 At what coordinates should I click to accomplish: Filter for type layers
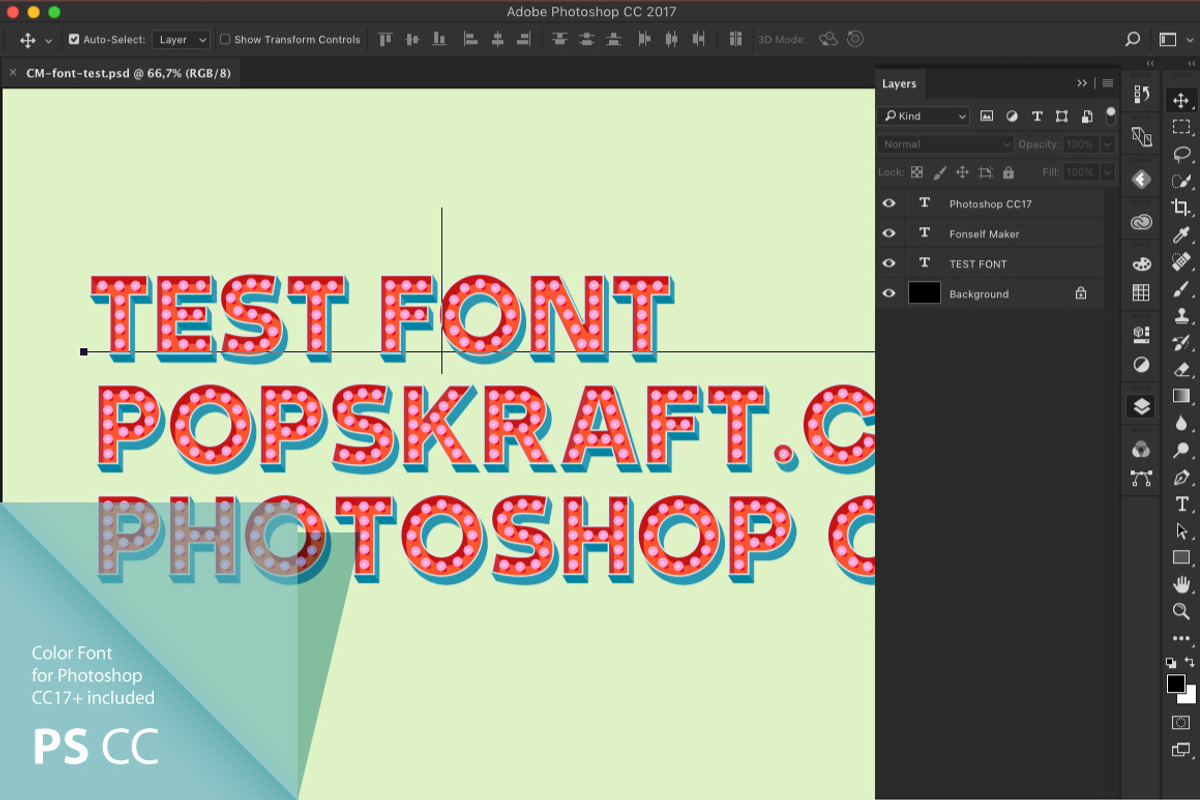[1037, 116]
